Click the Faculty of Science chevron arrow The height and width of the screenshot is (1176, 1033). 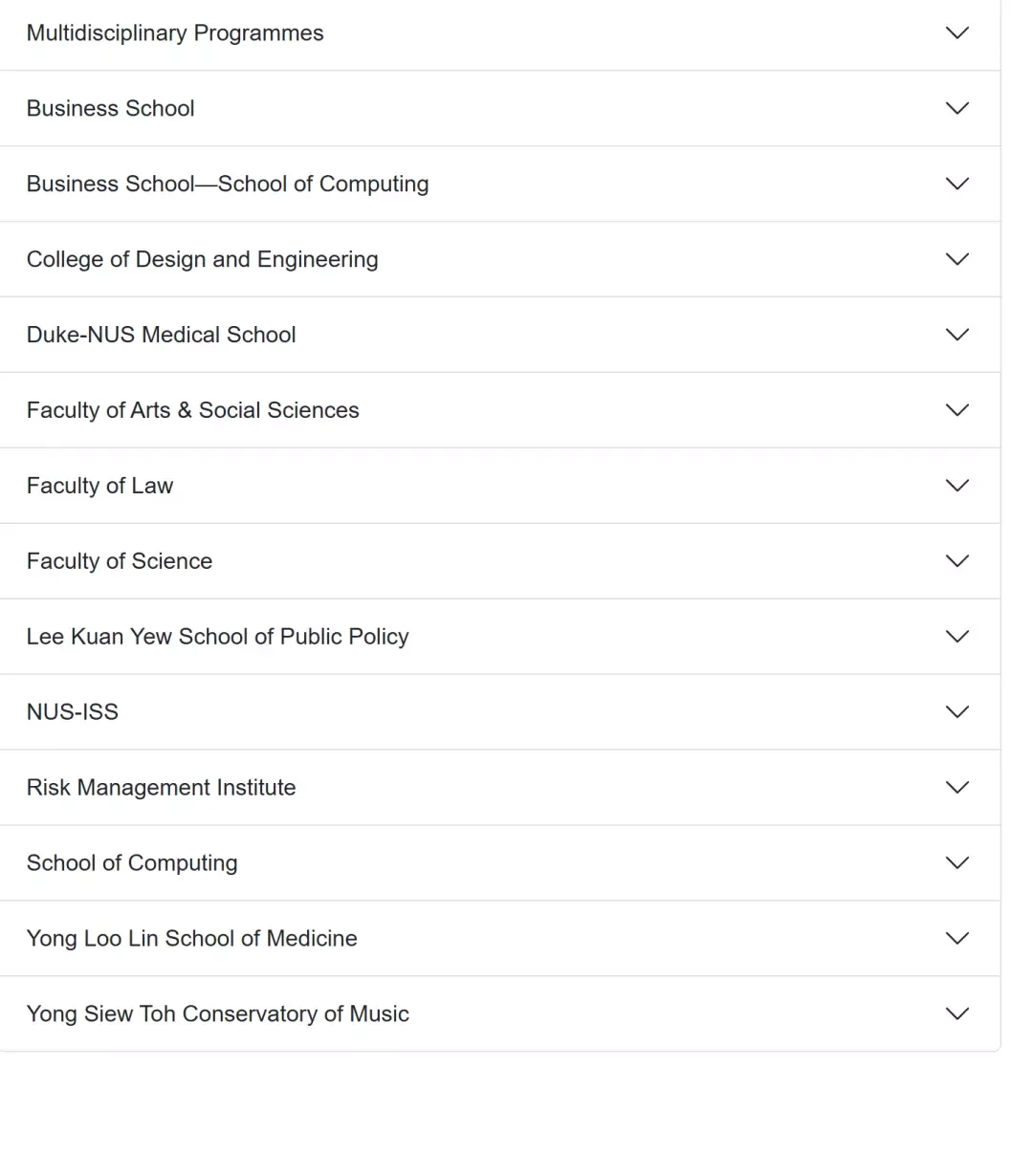[x=957, y=561]
